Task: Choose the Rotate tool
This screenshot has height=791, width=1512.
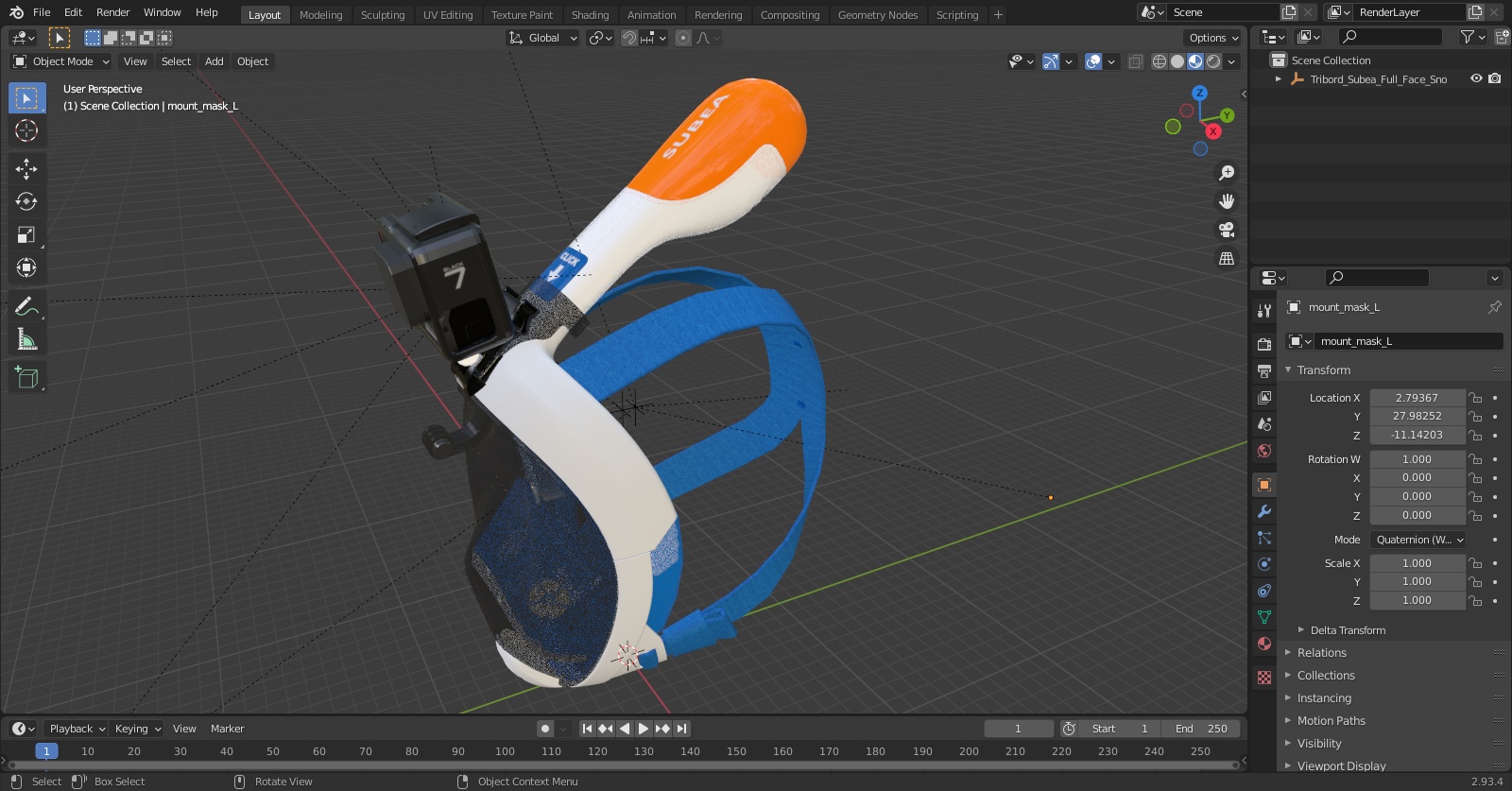Action: [26, 201]
